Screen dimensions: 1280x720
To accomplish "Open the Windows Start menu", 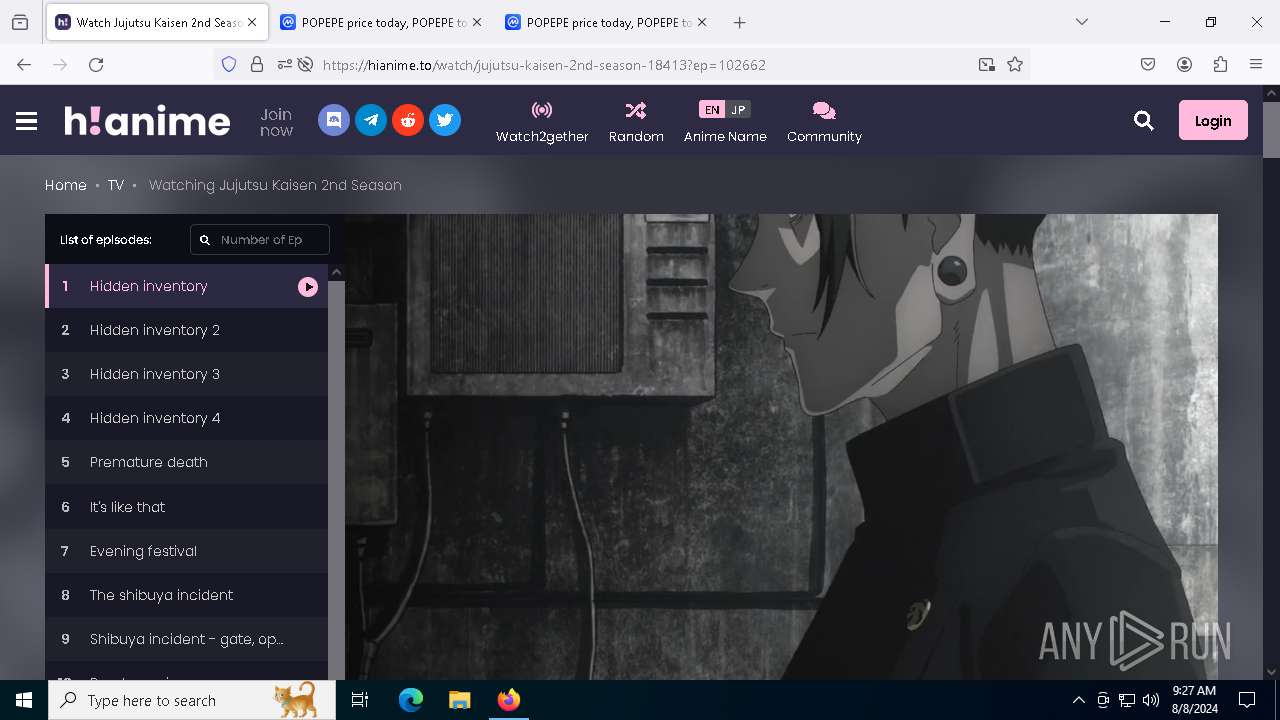I will (x=24, y=700).
